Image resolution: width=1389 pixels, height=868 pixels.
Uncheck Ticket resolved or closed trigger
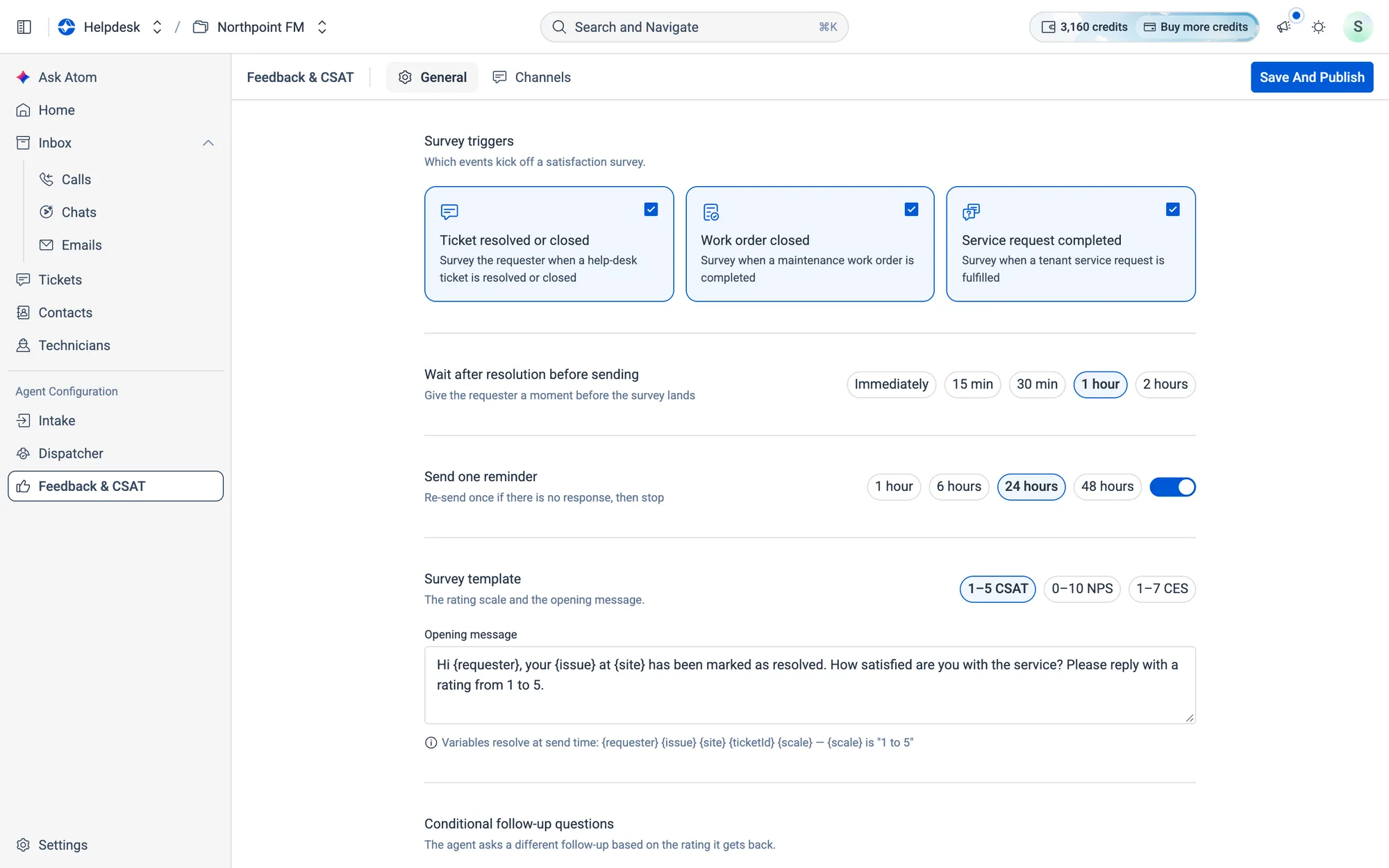(x=651, y=209)
